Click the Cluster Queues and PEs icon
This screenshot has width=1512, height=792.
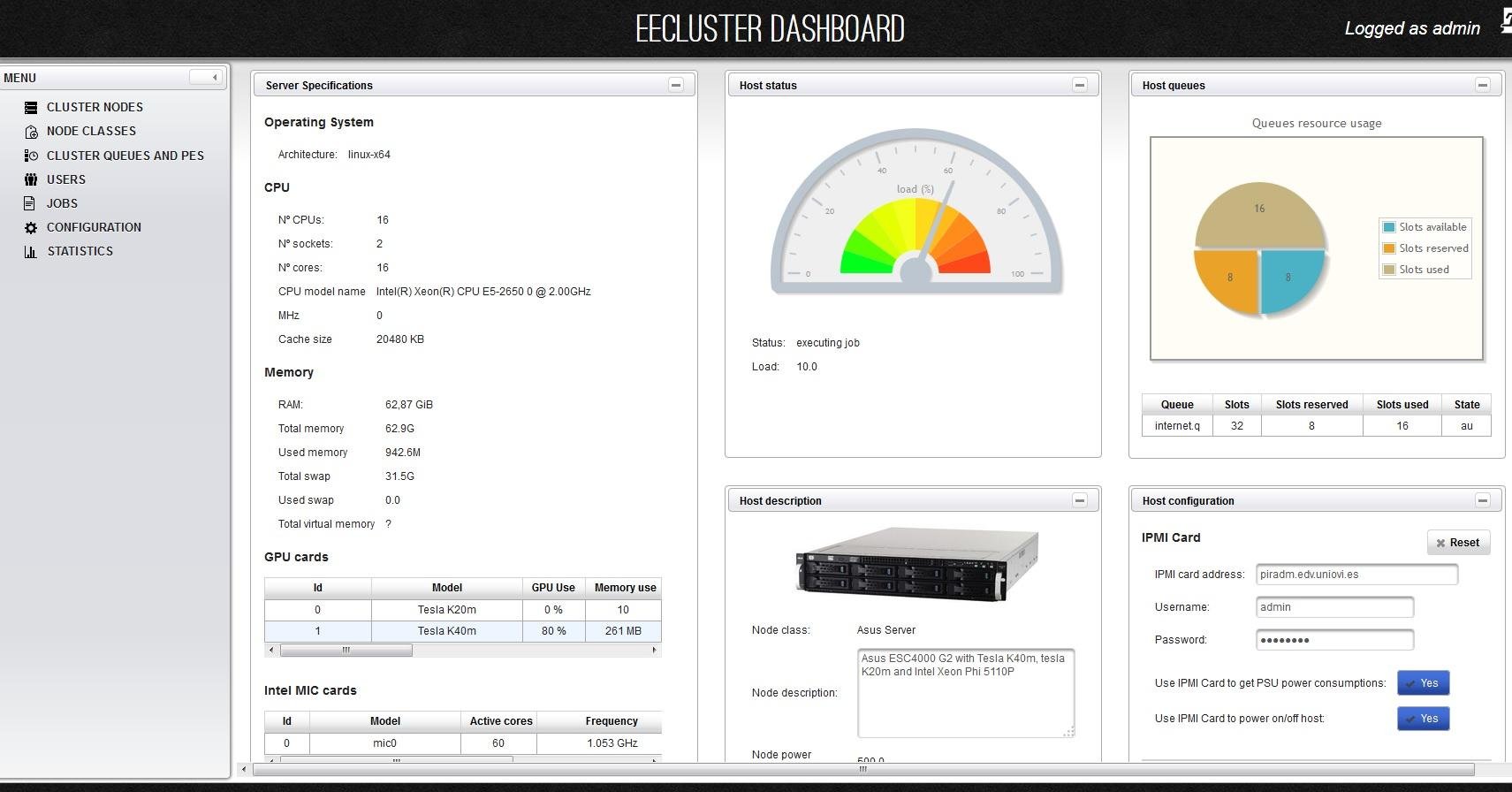coord(31,156)
